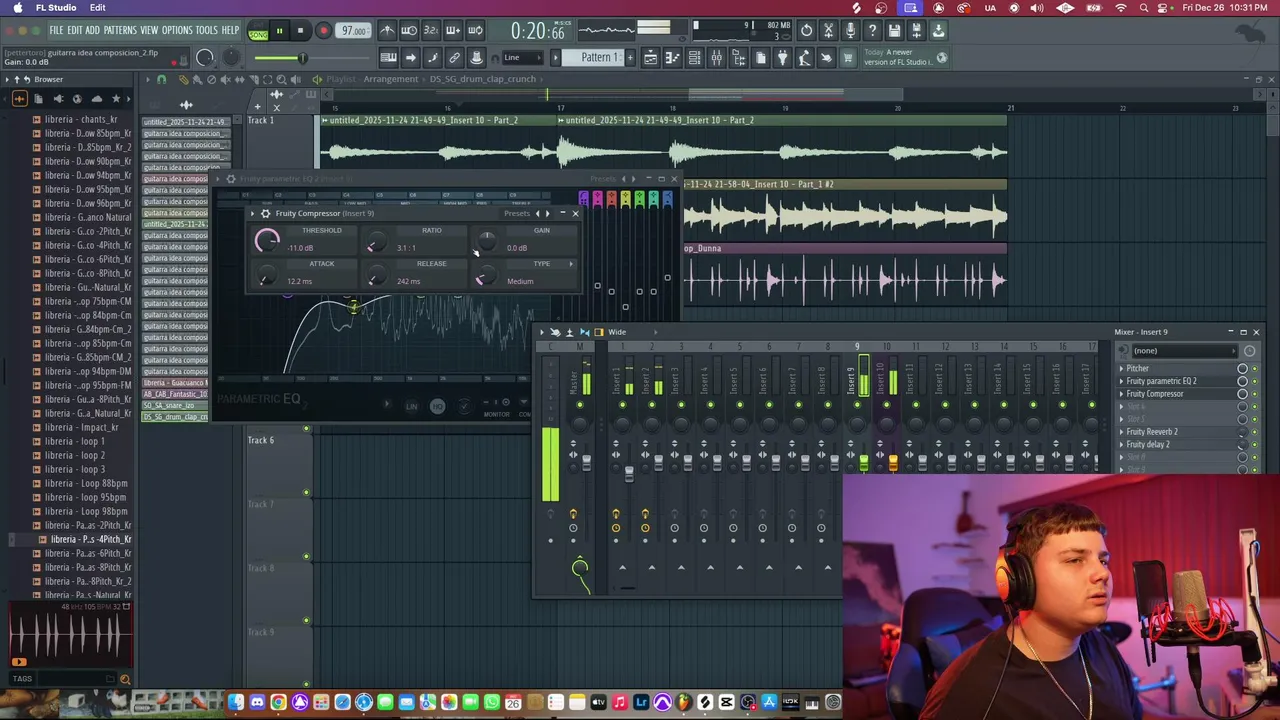Mute the Master mixer track LED
The height and width of the screenshot is (720, 1280).
click(579, 405)
